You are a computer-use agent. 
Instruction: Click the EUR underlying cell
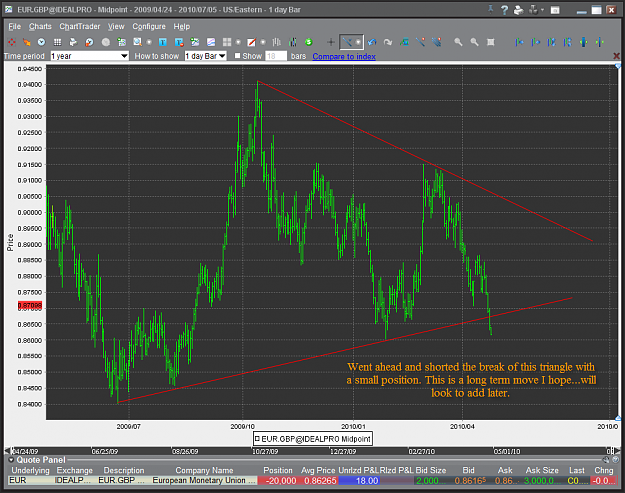click(30, 481)
